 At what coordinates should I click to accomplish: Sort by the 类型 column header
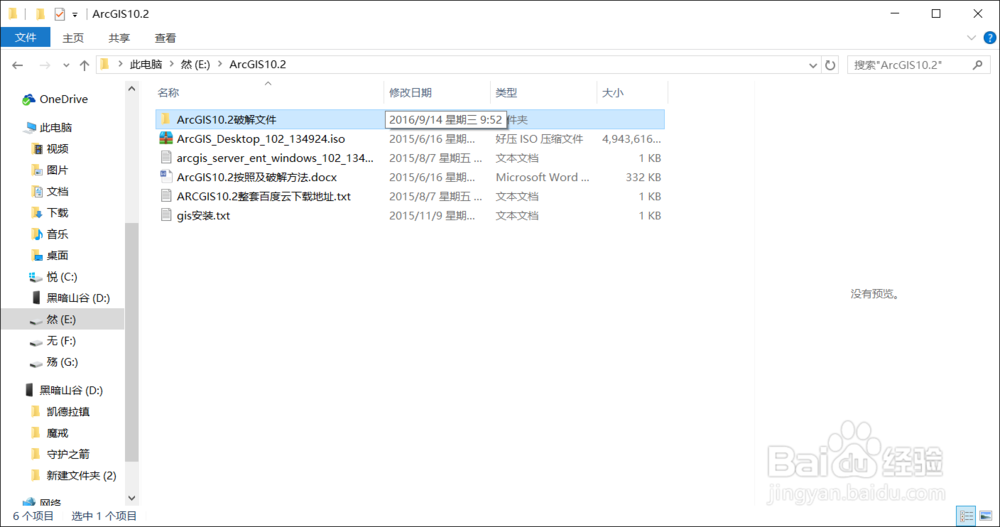506,93
